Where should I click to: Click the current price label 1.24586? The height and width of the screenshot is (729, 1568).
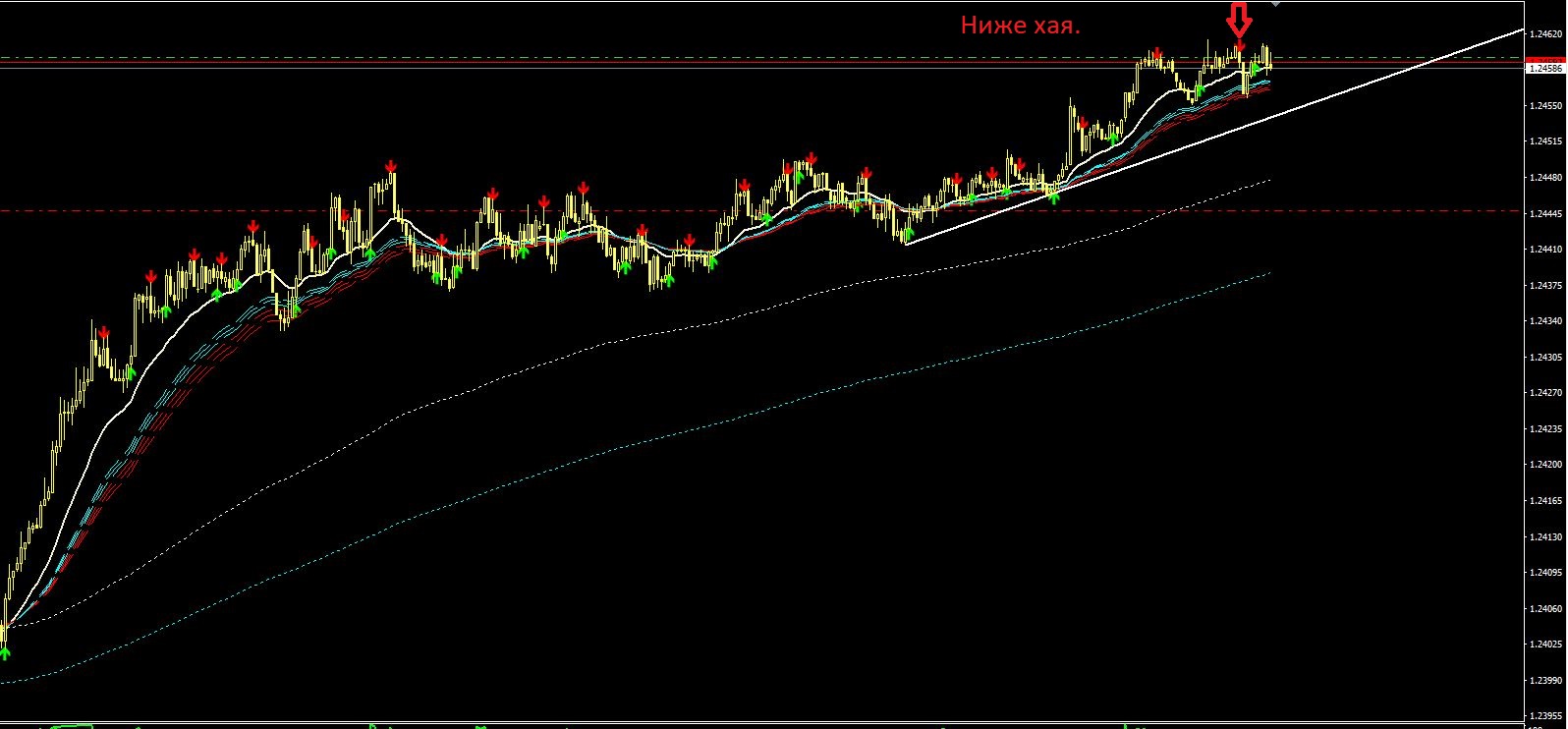tap(1545, 69)
